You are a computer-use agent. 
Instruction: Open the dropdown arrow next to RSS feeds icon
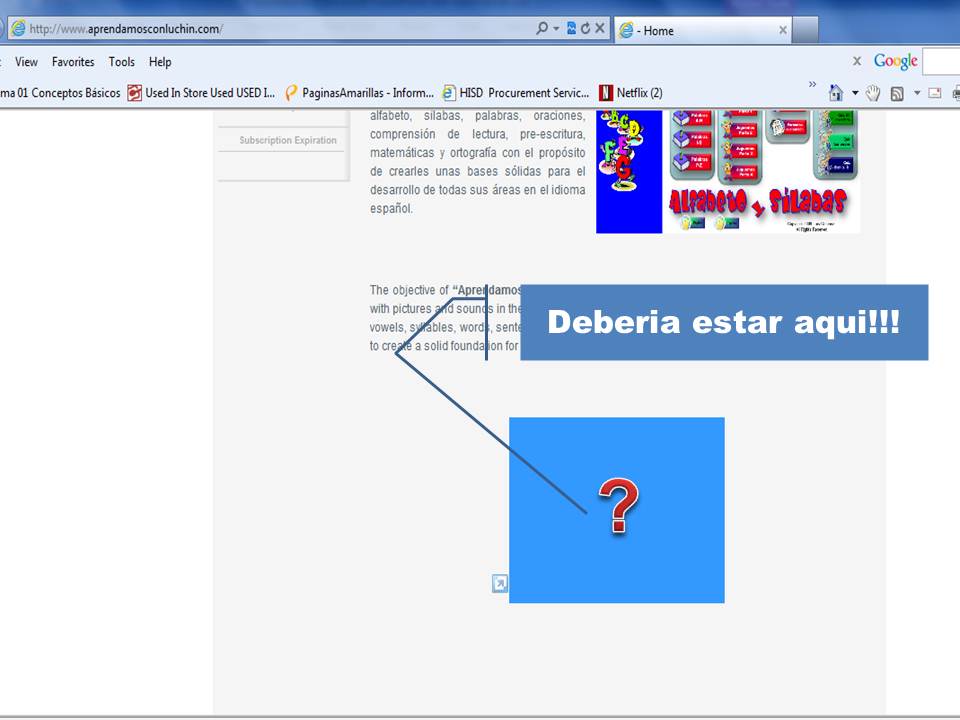coord(917,93)
